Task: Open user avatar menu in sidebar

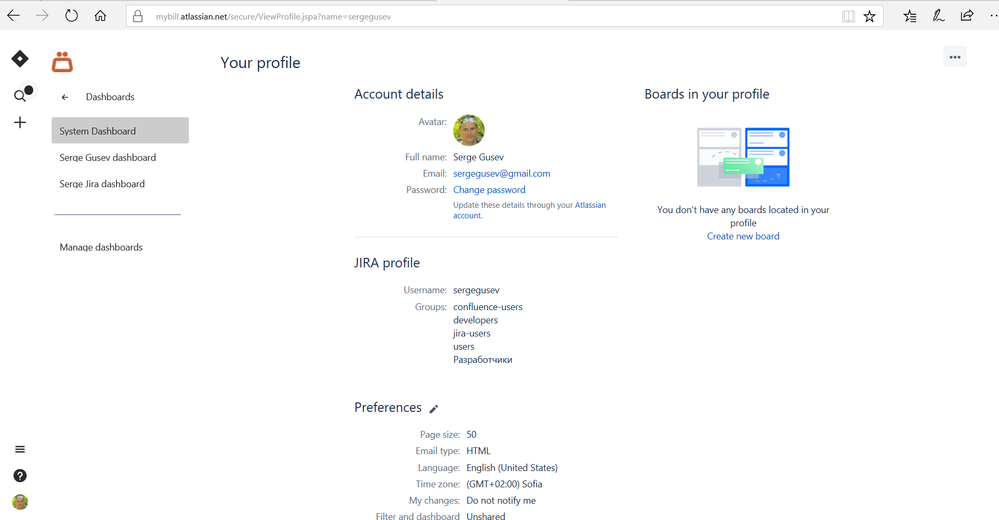Action: (20, 502)
